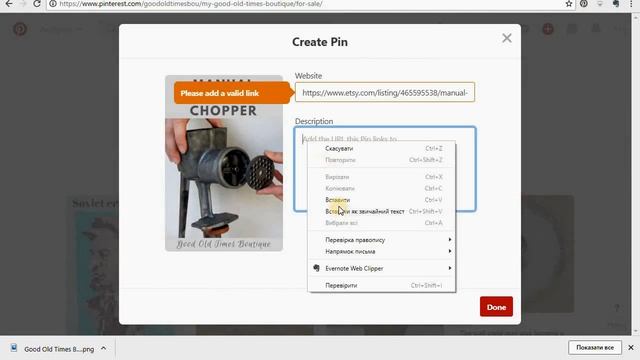Viewport: 640px width, 360px height.
Task: Expand download item options chevron
Action: 103,348
